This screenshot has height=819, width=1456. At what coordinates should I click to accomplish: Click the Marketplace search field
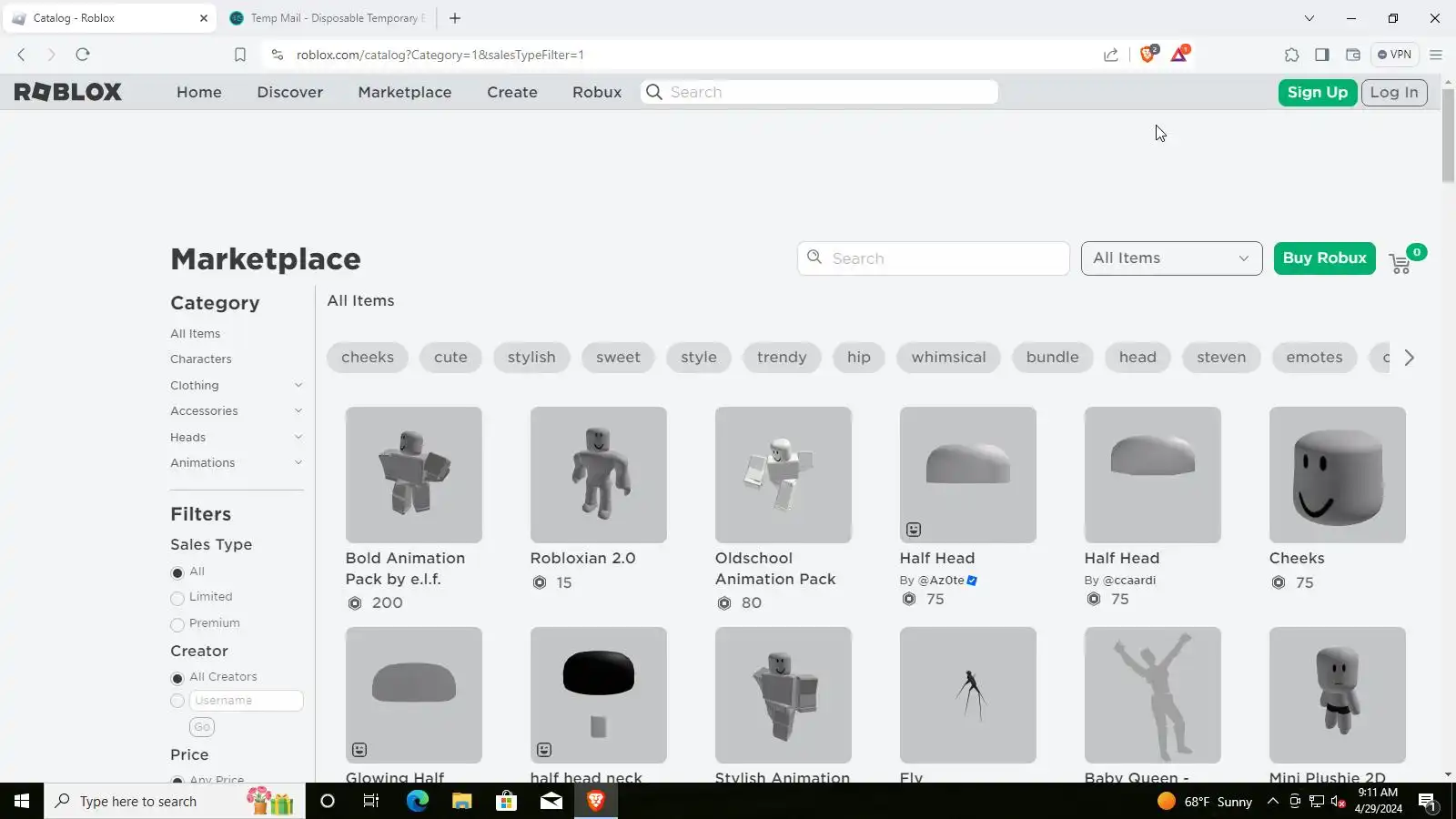(x=934, y=258)
